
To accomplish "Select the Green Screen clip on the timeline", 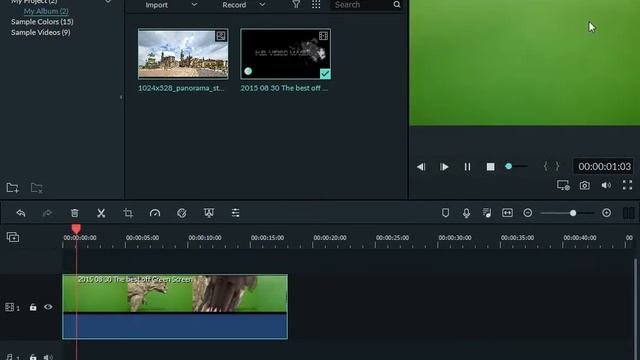I will tap(175, 306).
